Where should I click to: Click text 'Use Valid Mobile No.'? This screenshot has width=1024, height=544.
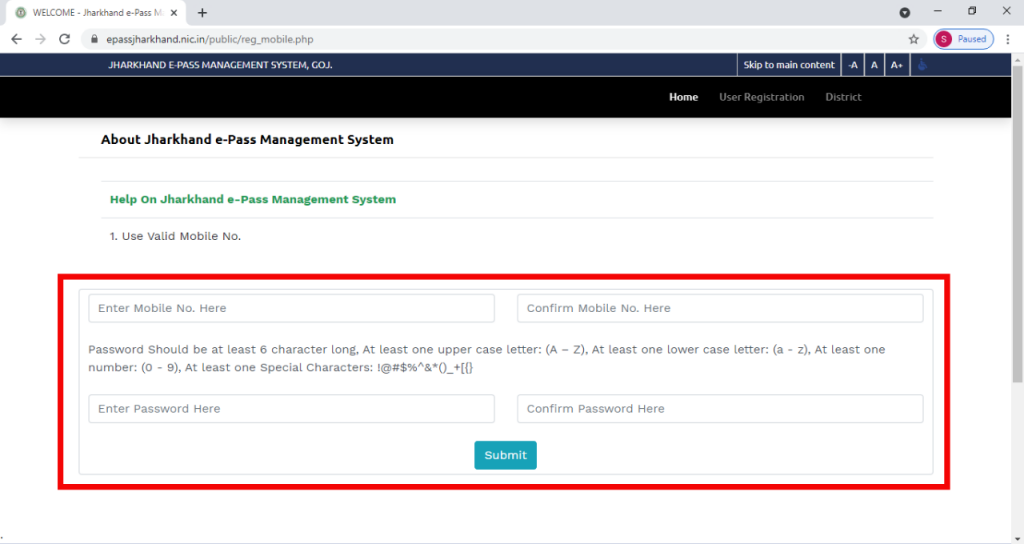[181, 236]
